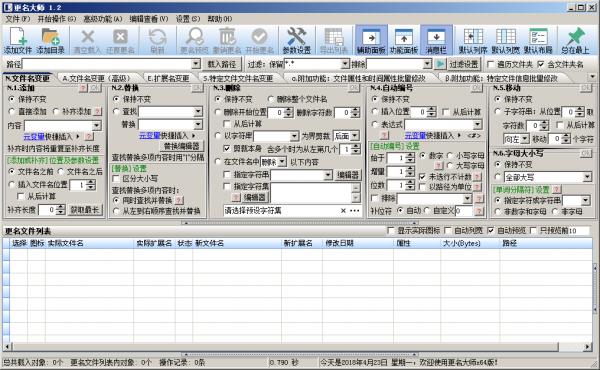Click the ? icon next to 未选行不计数
Image resolution: width=600 pixels, height=370 pixels.
477,176
